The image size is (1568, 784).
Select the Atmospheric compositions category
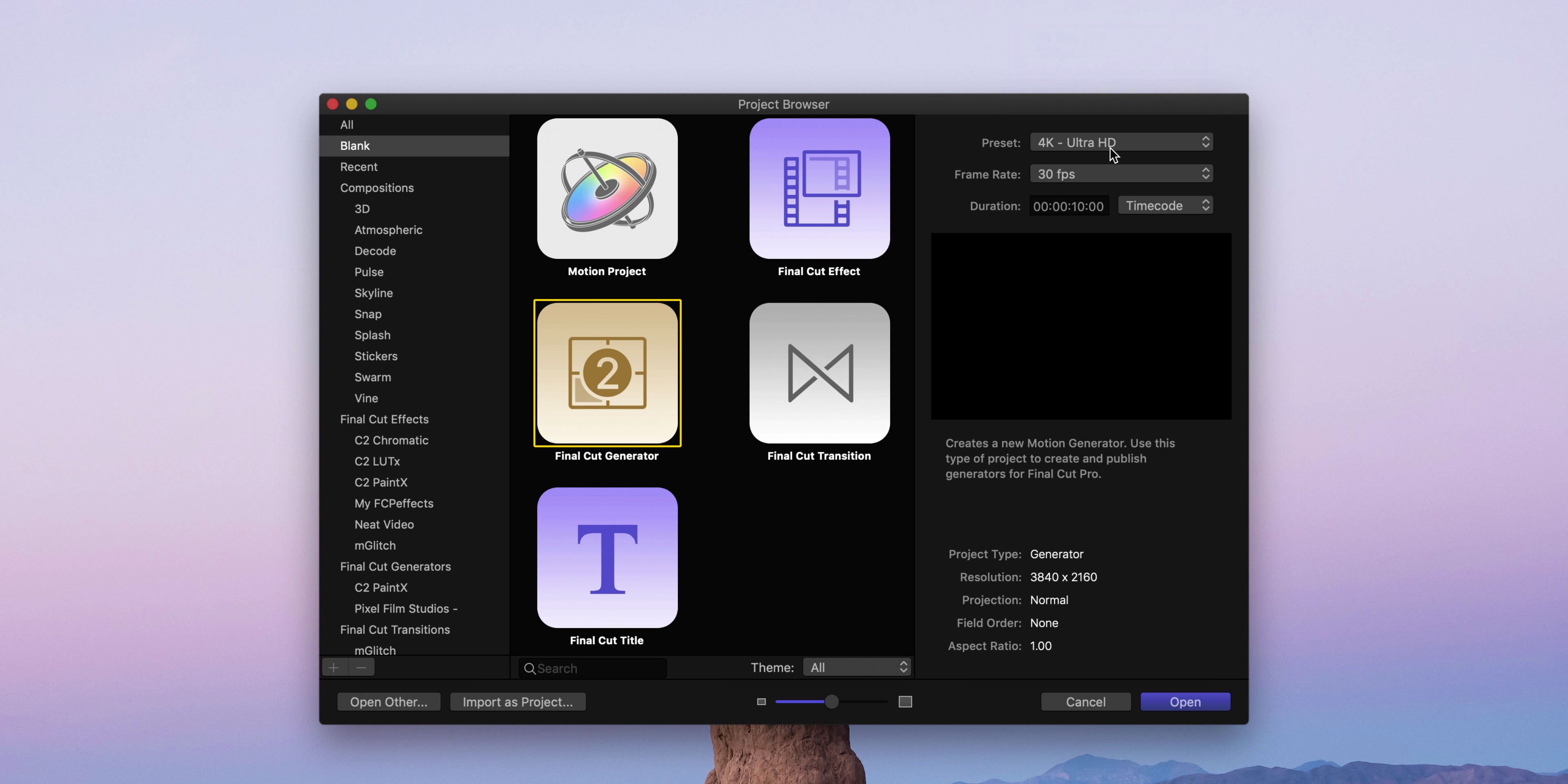click(x=388, y=230)
